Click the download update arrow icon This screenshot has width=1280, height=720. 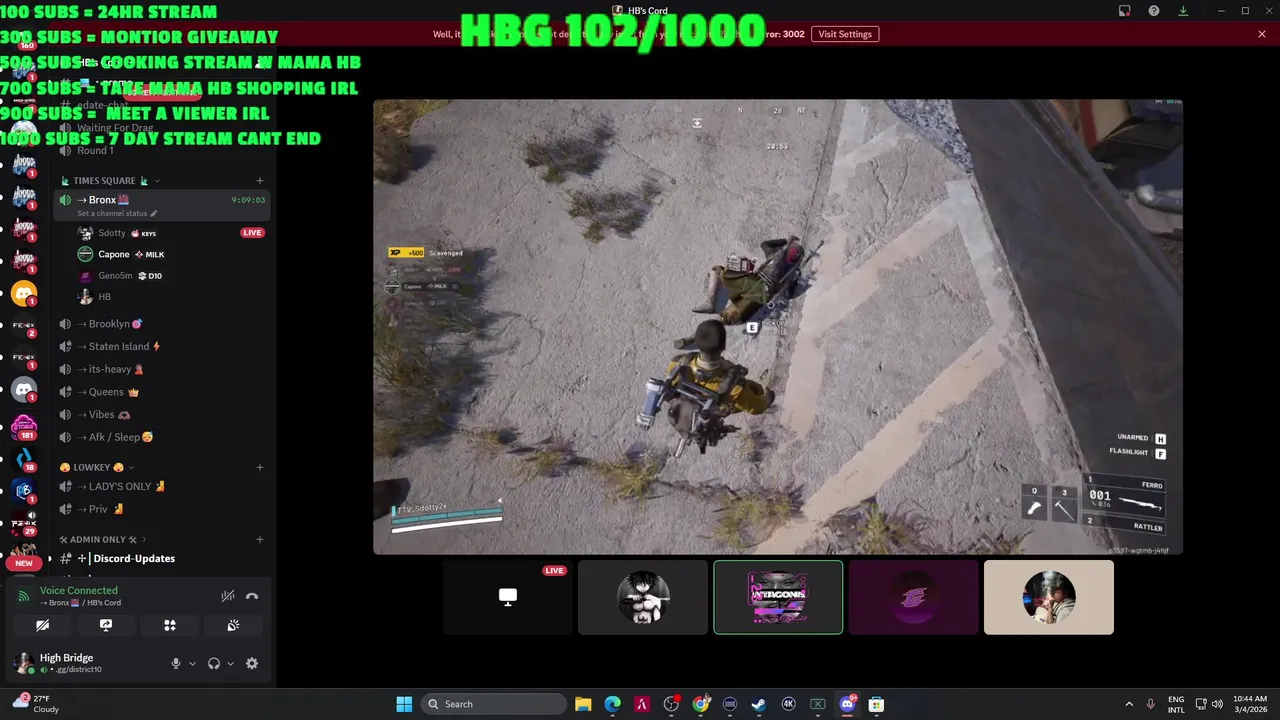click(1183, 11)
